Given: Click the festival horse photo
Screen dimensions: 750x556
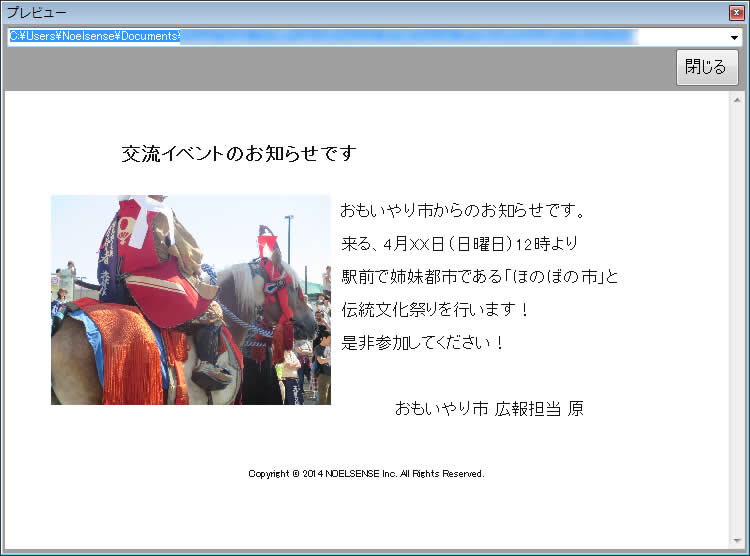Looking at the screenshot, I should (x=190, y=299).
